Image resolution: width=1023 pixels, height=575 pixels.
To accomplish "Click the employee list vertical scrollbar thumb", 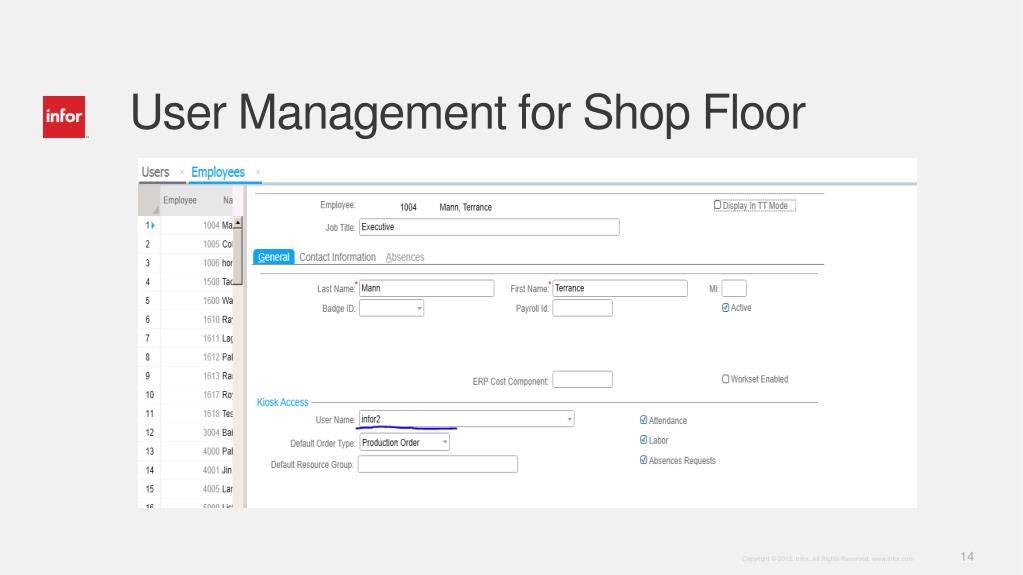I will point(238,256).
